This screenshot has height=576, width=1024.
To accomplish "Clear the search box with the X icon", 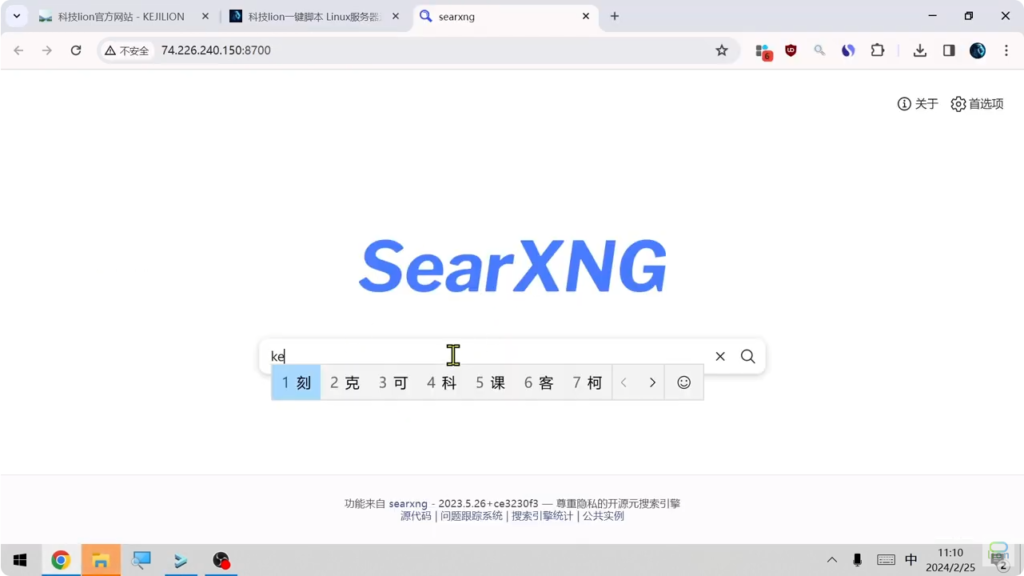I will [720, 356].
